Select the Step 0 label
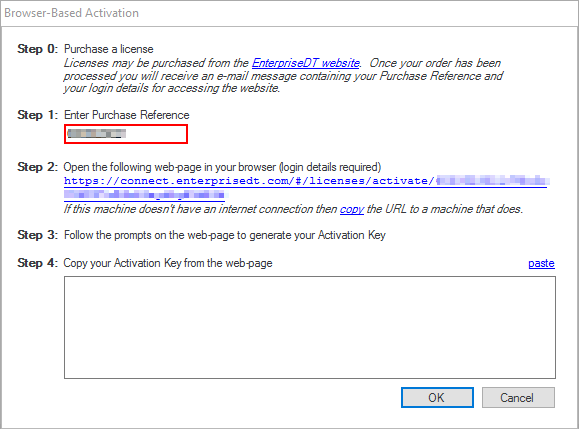Screen dimensions: 579x429 (x=37, y=49)
